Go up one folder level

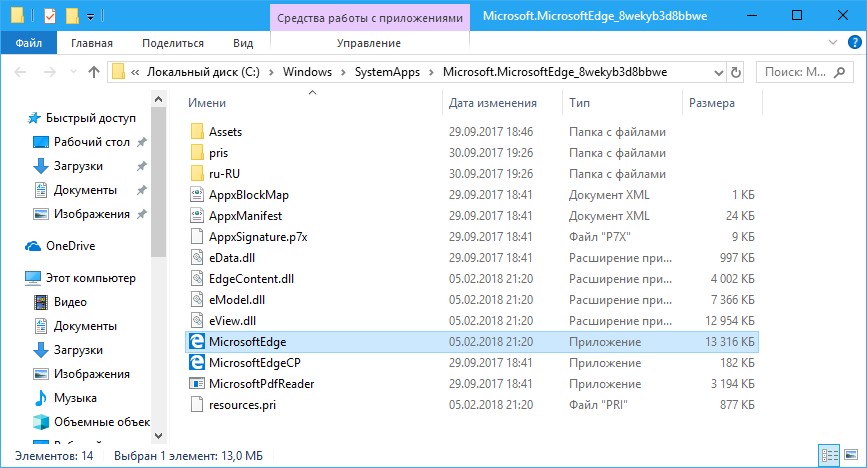pyautogui.click(x=94, y=72)
